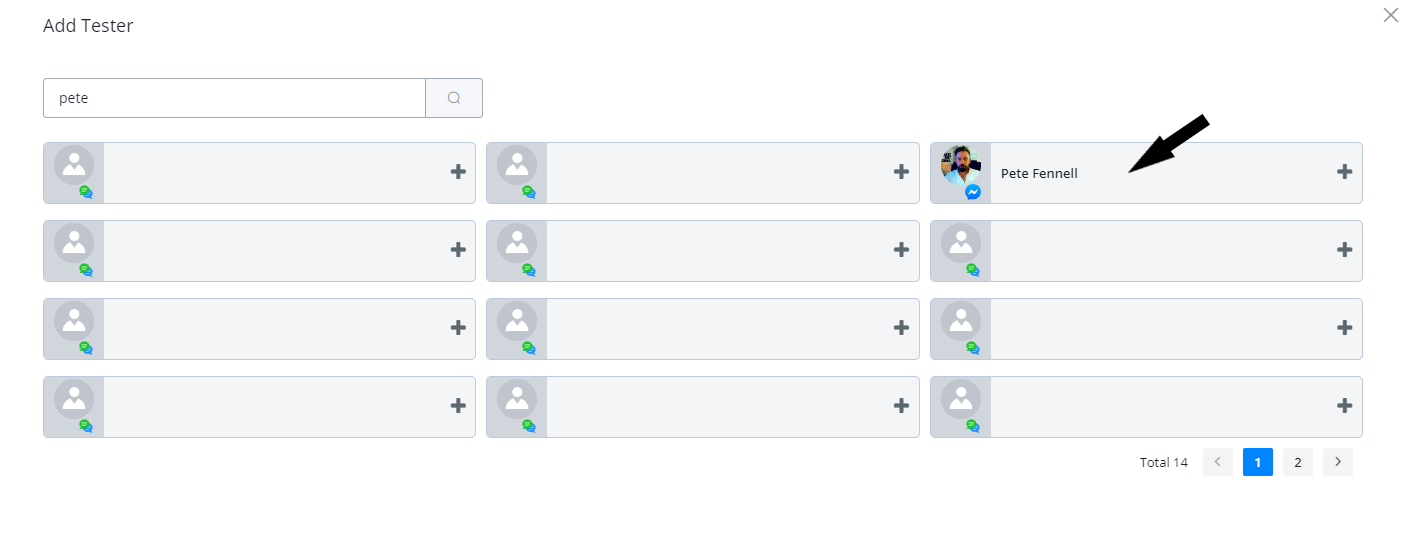Add Pete Fennell with the plus icon
The height and width of the screenshot is (534, 1412).
pos(1345,172)
